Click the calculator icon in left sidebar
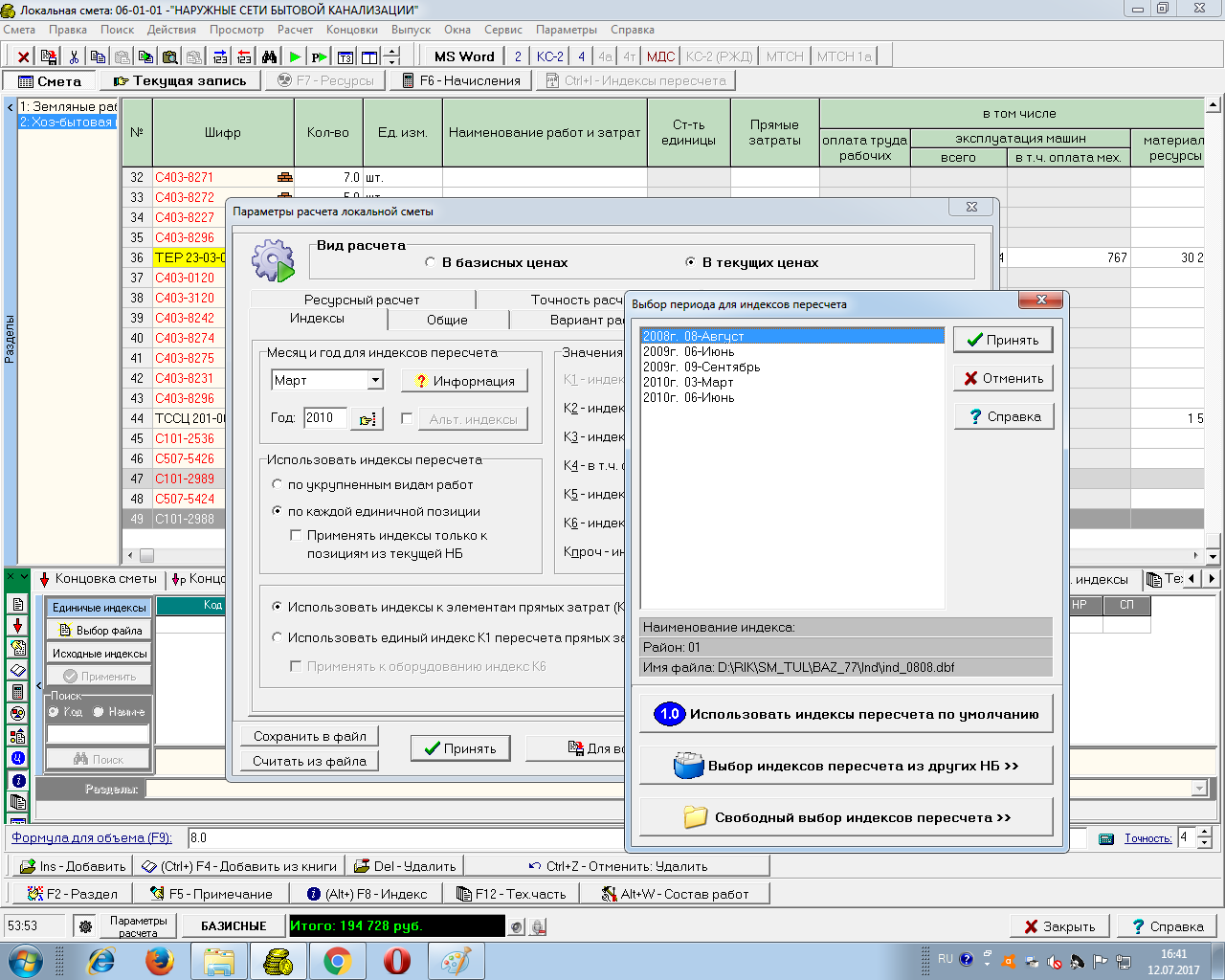The width and height of the screenshot is (1225, 980). (x=17, y=692)
